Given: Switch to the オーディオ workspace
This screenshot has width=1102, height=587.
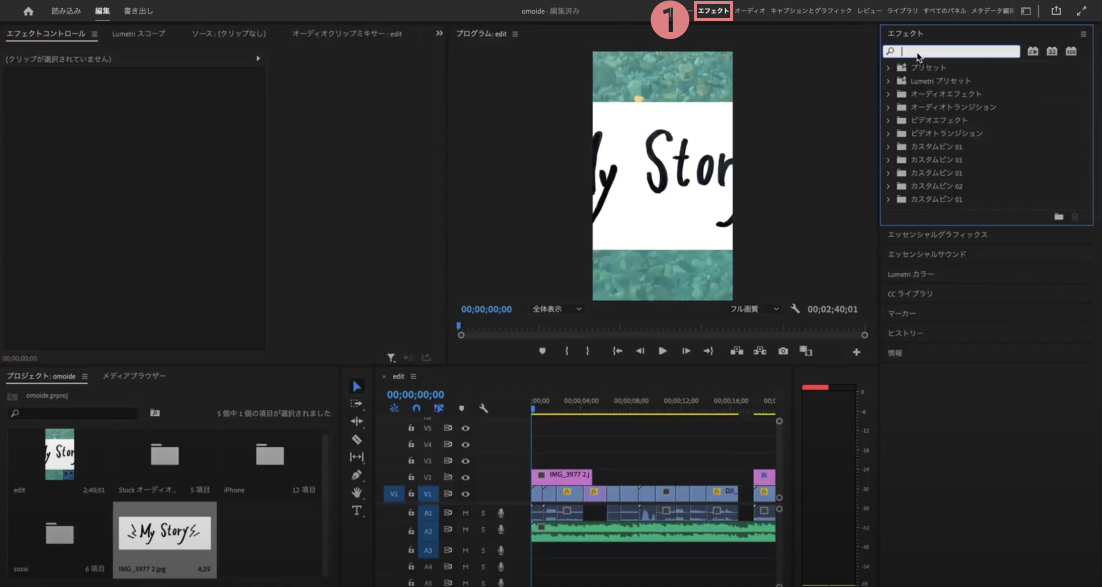Looking at the screenshot, I should coord(750,11).
